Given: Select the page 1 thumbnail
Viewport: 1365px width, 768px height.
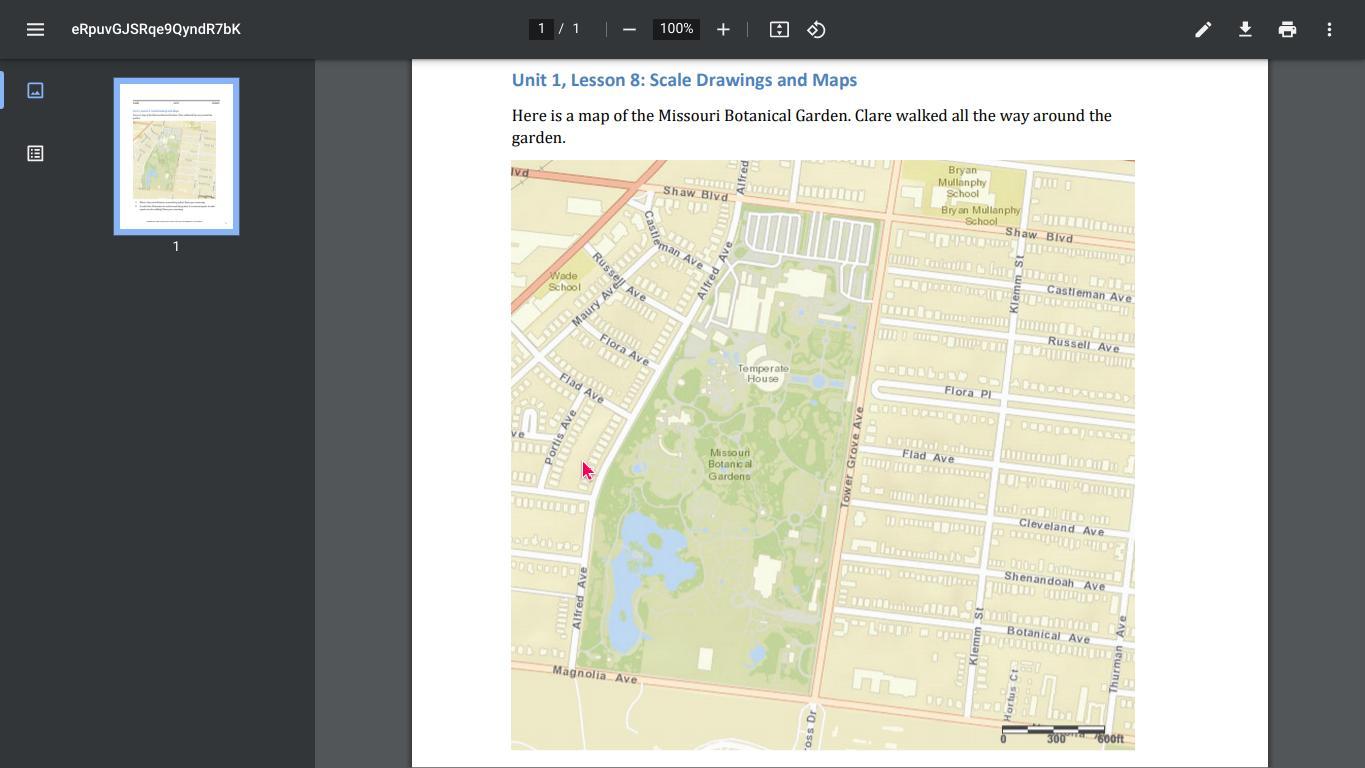Looking at the screenshot, I should pyautogui.click(x=176, y=156).
